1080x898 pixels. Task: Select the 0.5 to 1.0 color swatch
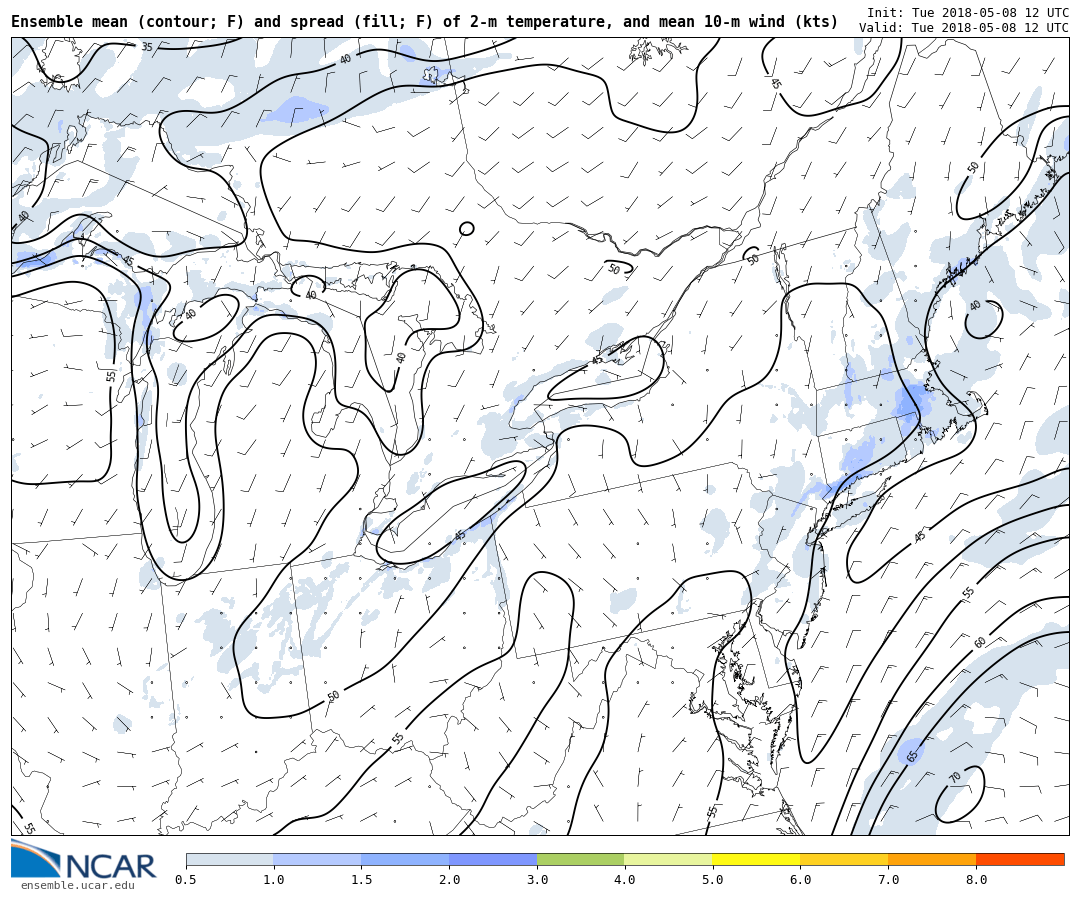point(230,859)
